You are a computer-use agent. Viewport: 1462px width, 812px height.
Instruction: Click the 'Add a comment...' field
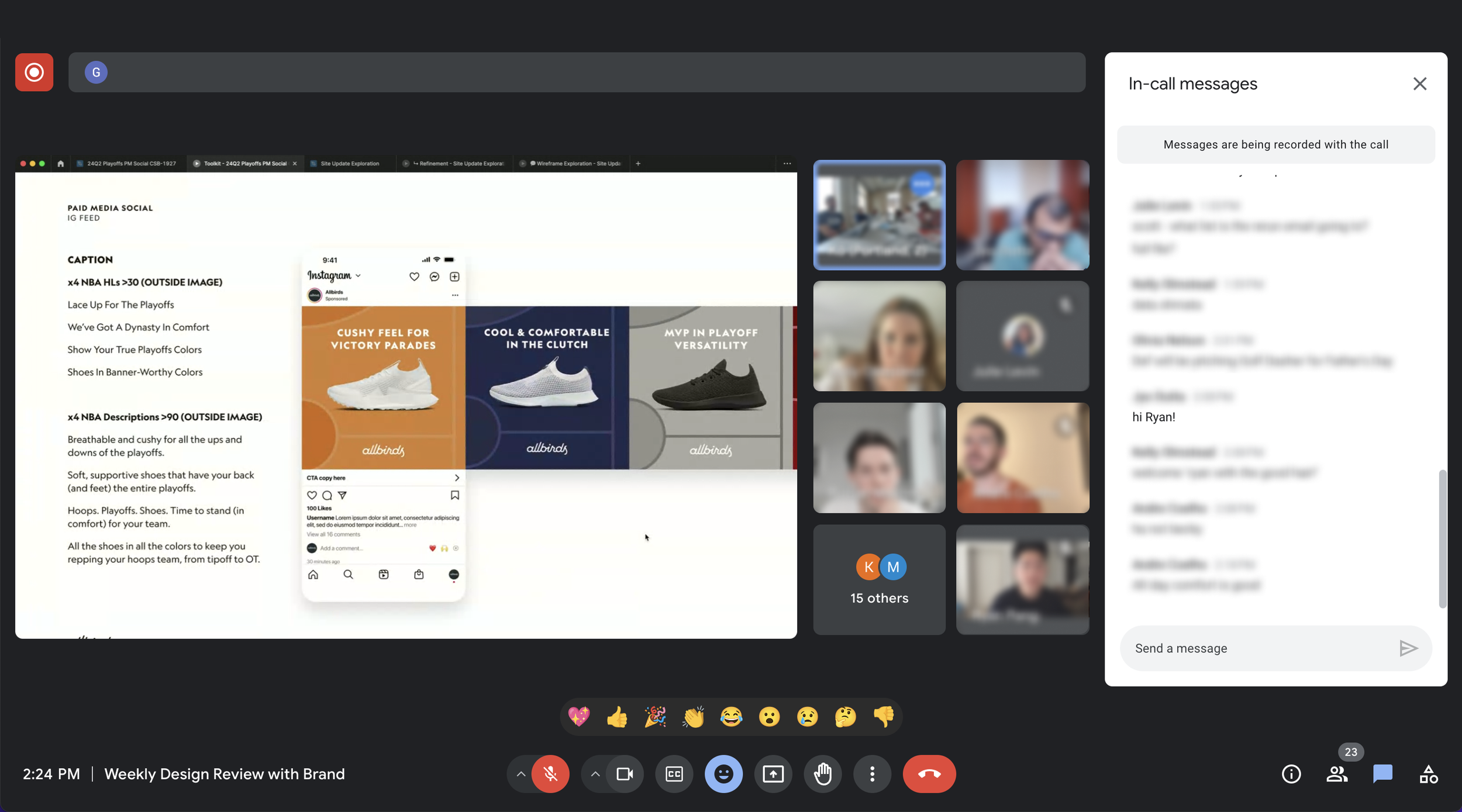pyautogui.click(x=342, y=548)
